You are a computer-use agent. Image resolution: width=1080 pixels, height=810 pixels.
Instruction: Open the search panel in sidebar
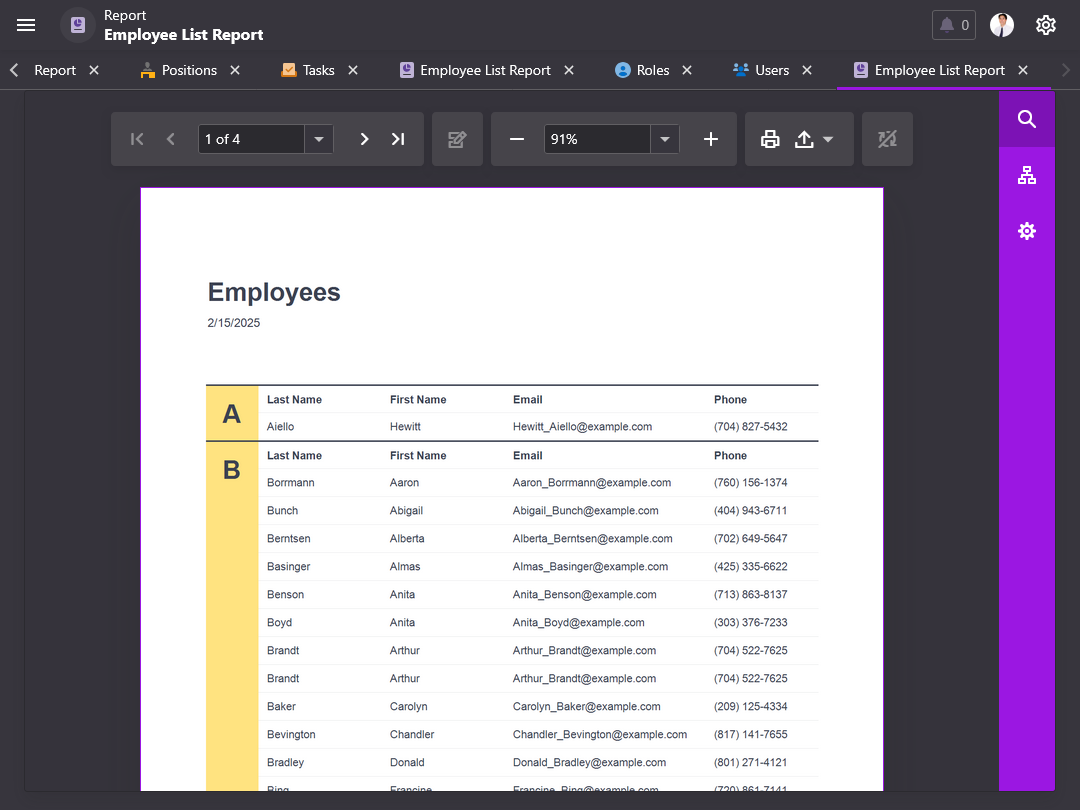[1026, 119]
